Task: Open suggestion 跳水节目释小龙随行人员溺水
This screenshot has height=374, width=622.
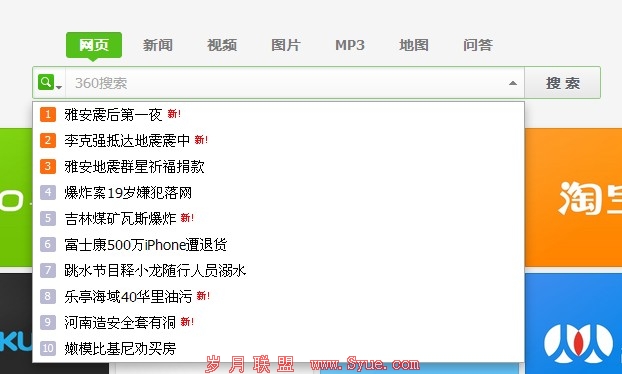Action: pos(155,270)
